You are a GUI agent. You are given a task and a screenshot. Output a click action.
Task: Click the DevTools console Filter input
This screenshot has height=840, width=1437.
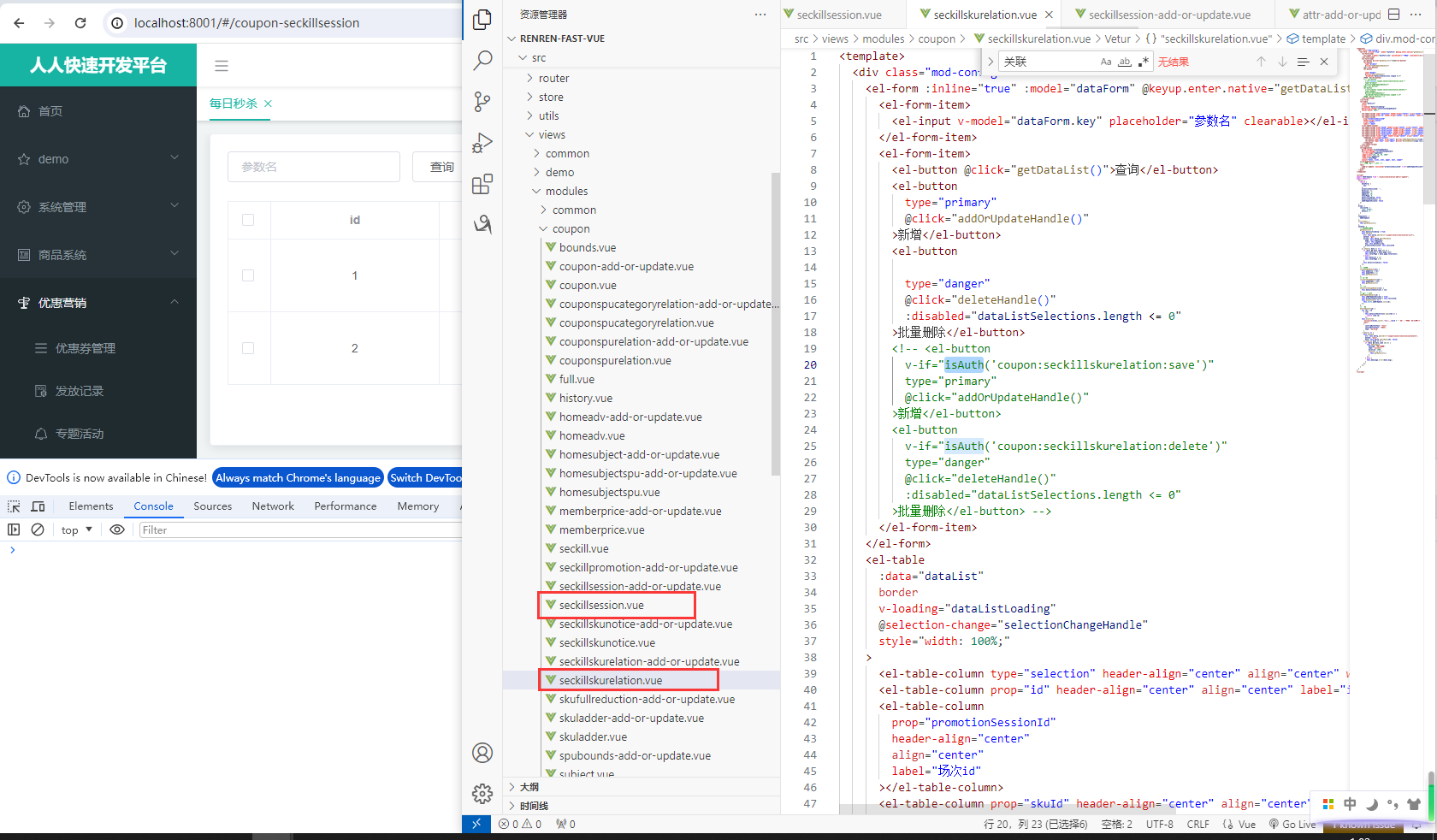(299, 530)
